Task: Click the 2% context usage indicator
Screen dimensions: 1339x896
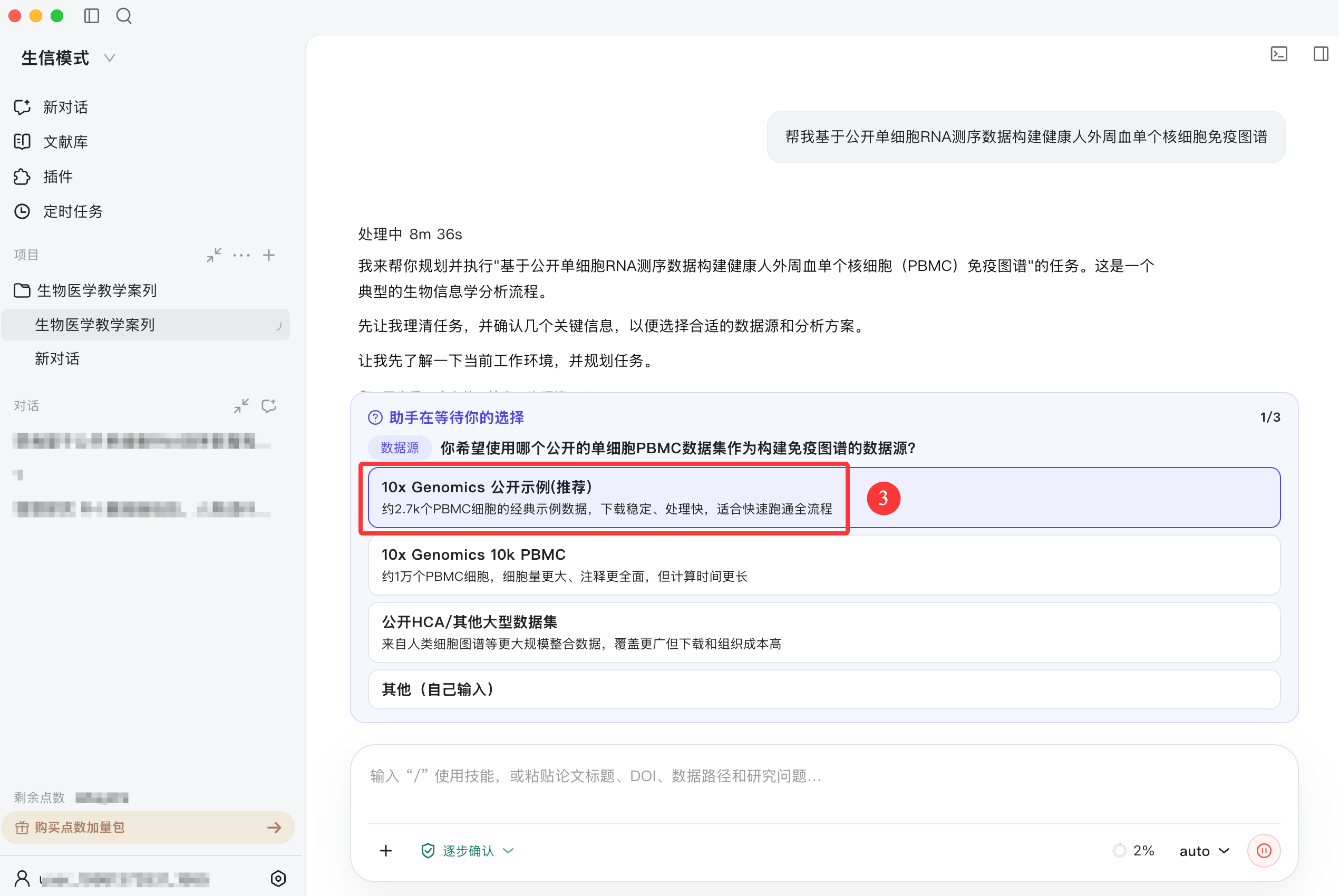Action: click(1134, 851)
